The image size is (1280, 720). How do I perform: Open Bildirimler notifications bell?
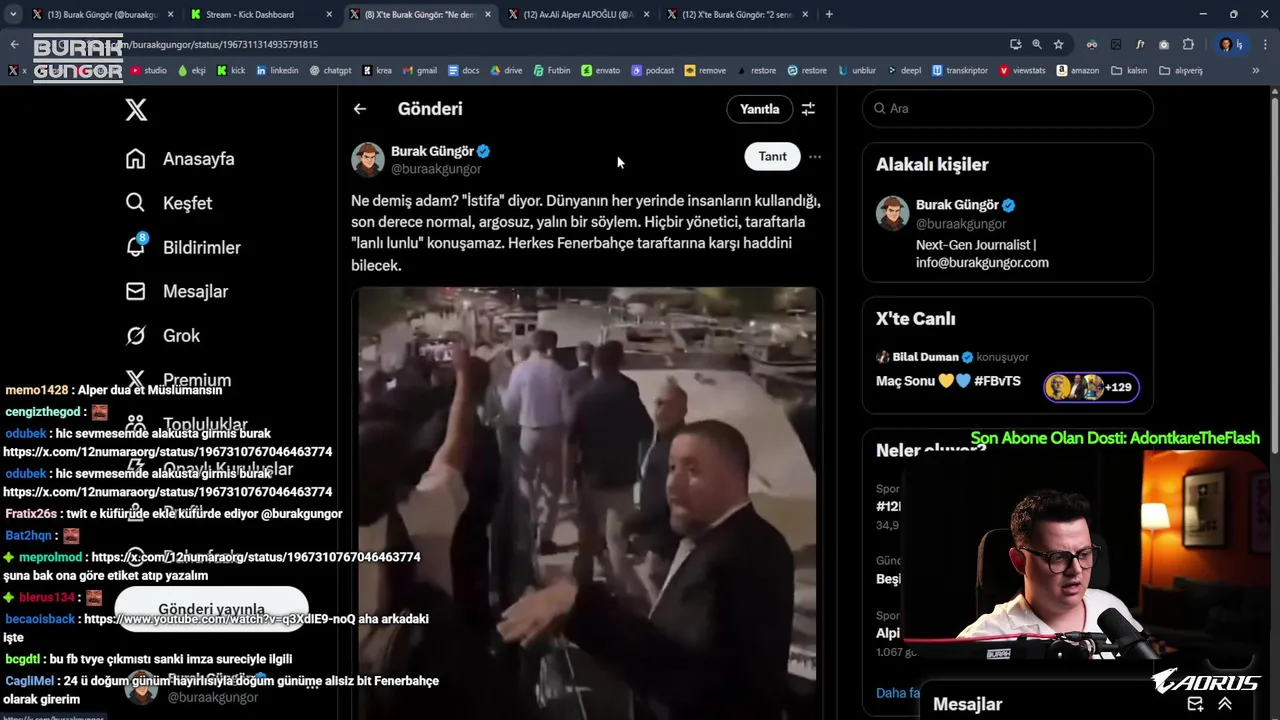pos(136,246)
